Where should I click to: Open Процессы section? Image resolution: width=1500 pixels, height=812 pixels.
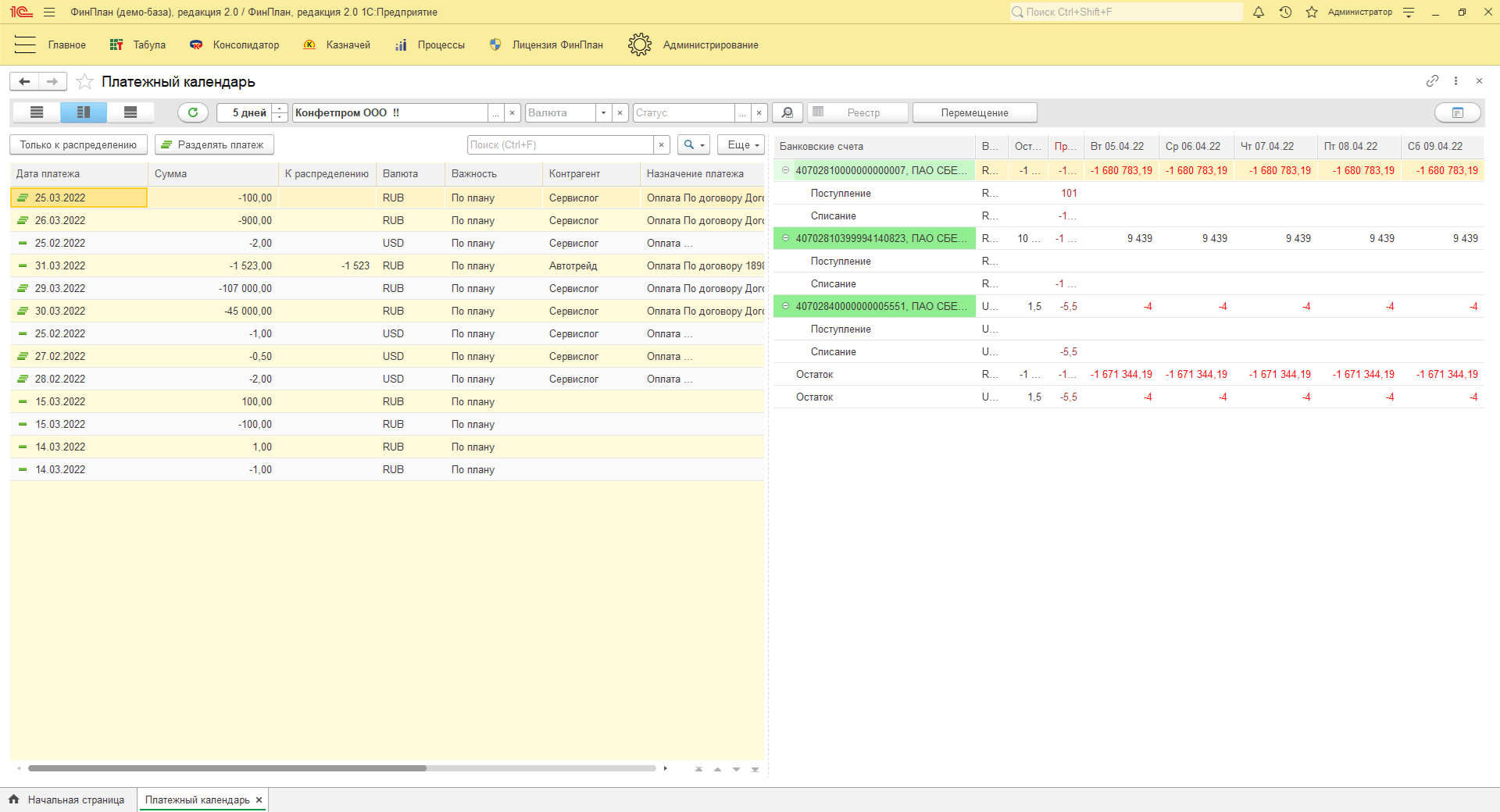point(430,45)
